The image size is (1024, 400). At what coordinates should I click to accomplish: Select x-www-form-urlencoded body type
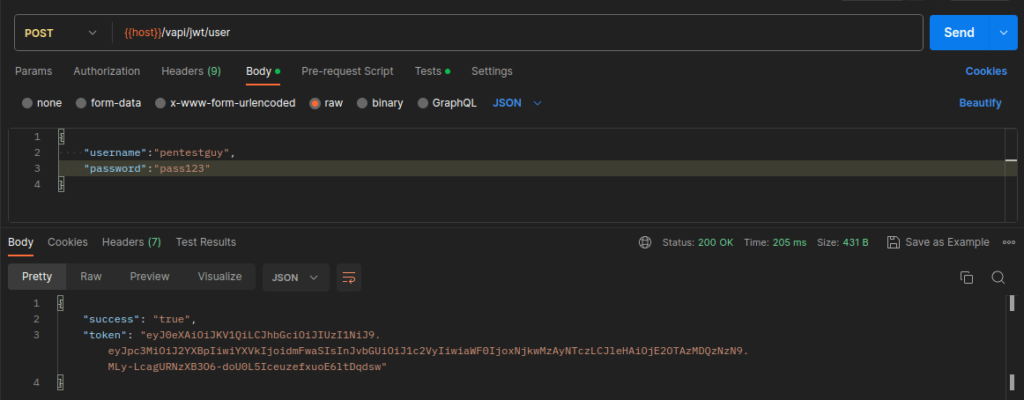click(x=225, y=103)
